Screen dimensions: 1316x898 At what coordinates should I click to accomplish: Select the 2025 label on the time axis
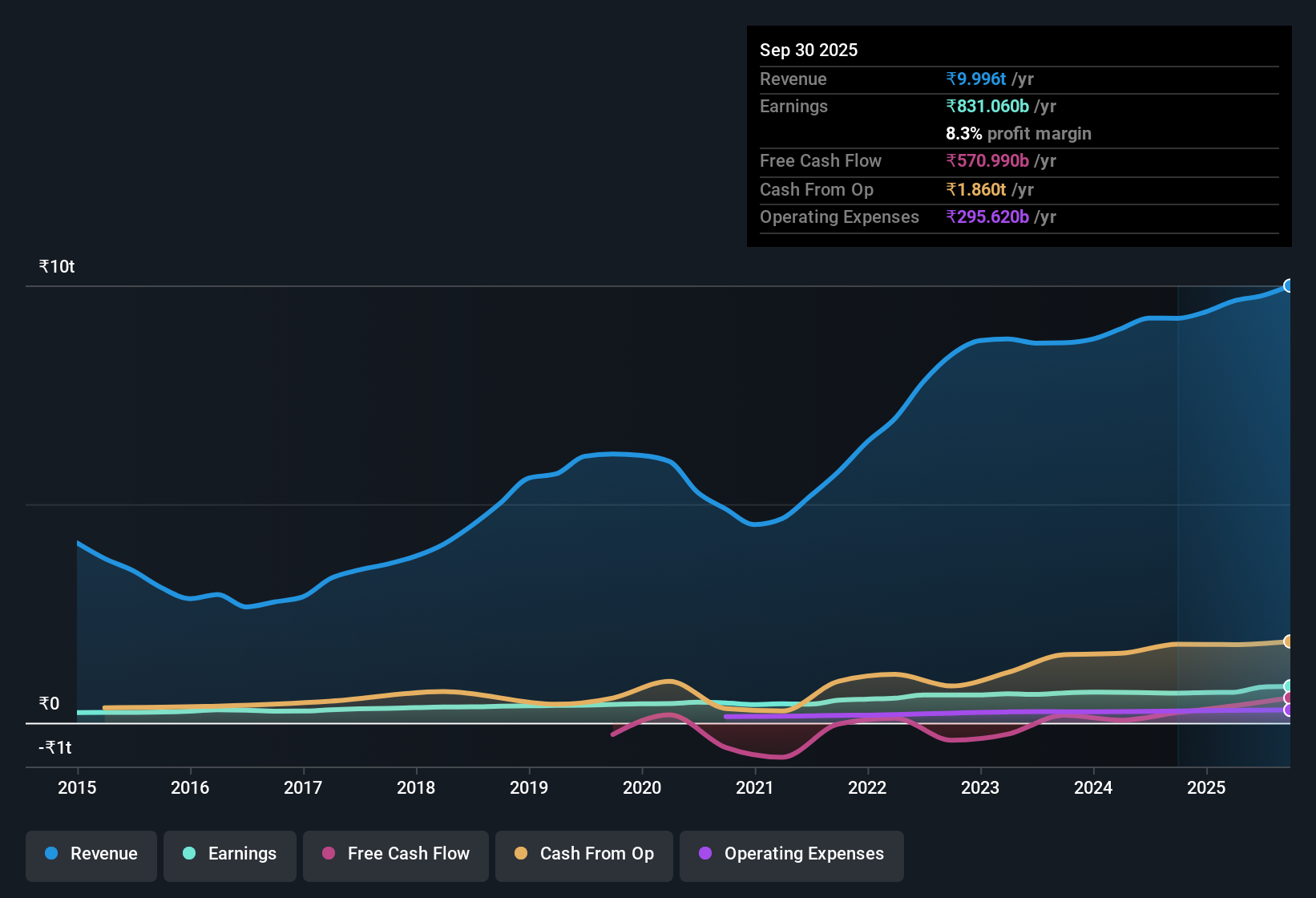(1207, 788)
